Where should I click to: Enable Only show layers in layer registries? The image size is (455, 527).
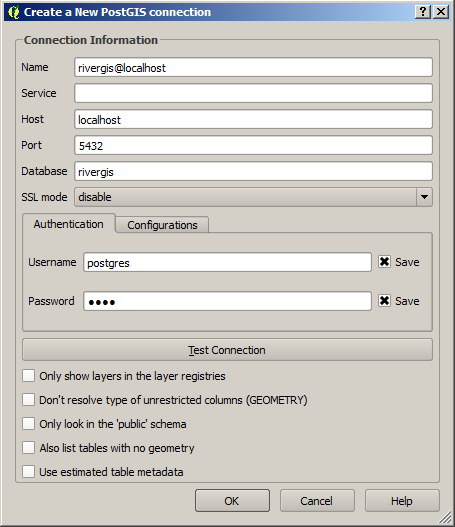(29, 376)
